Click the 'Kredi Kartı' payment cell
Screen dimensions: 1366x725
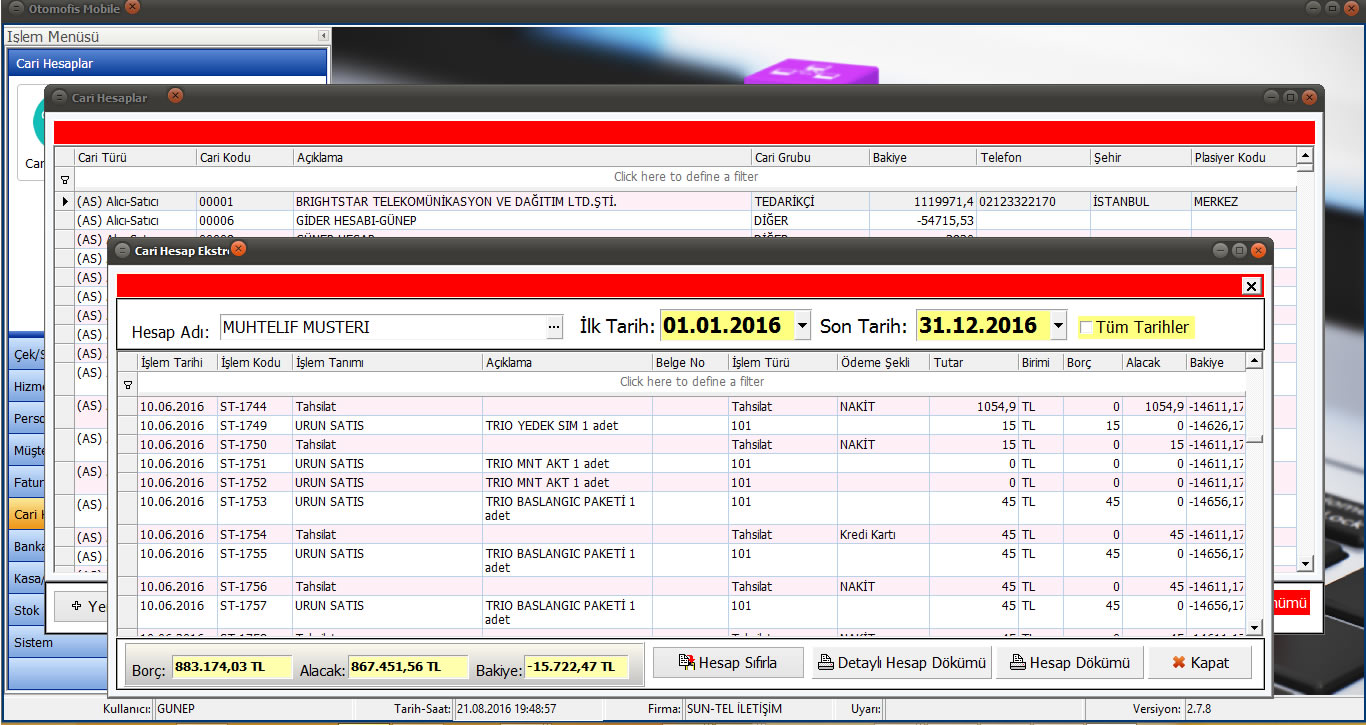(883, 535)
